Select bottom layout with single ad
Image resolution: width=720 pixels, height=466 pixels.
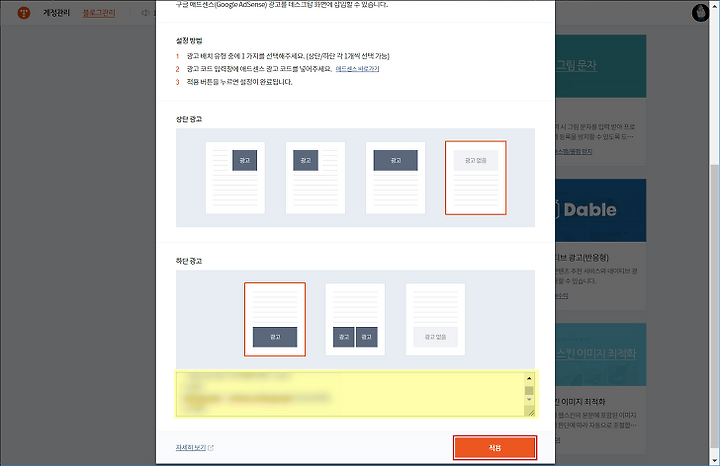click(275, 319)
